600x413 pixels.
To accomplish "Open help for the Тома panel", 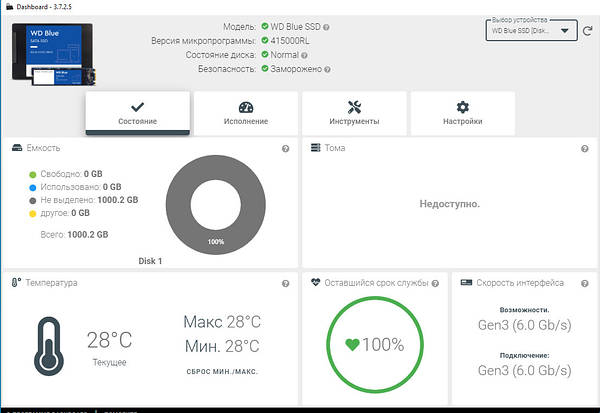I will pyautogui.click(x=585, y=149).
